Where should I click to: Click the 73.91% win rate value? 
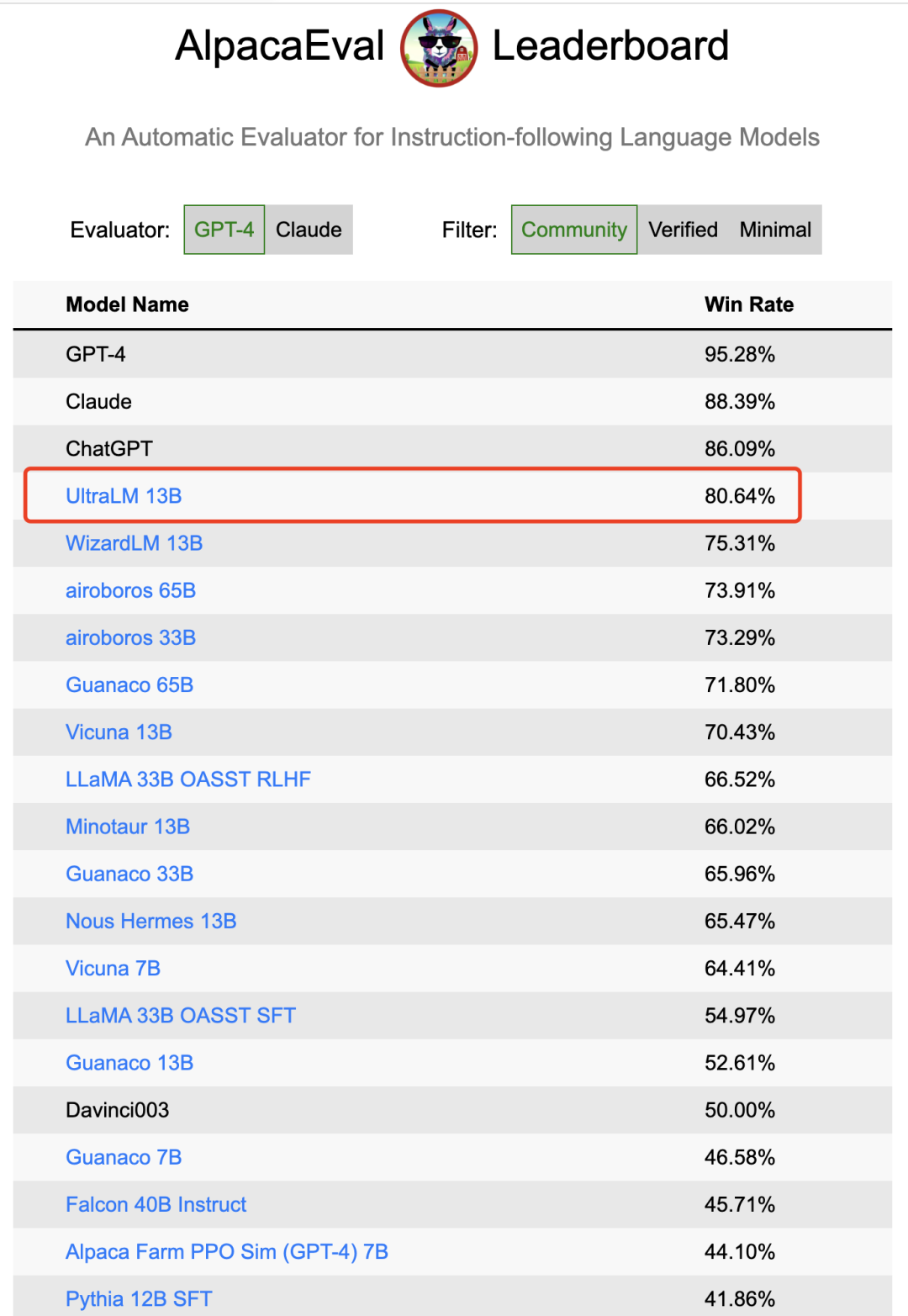tap(740, 590)
